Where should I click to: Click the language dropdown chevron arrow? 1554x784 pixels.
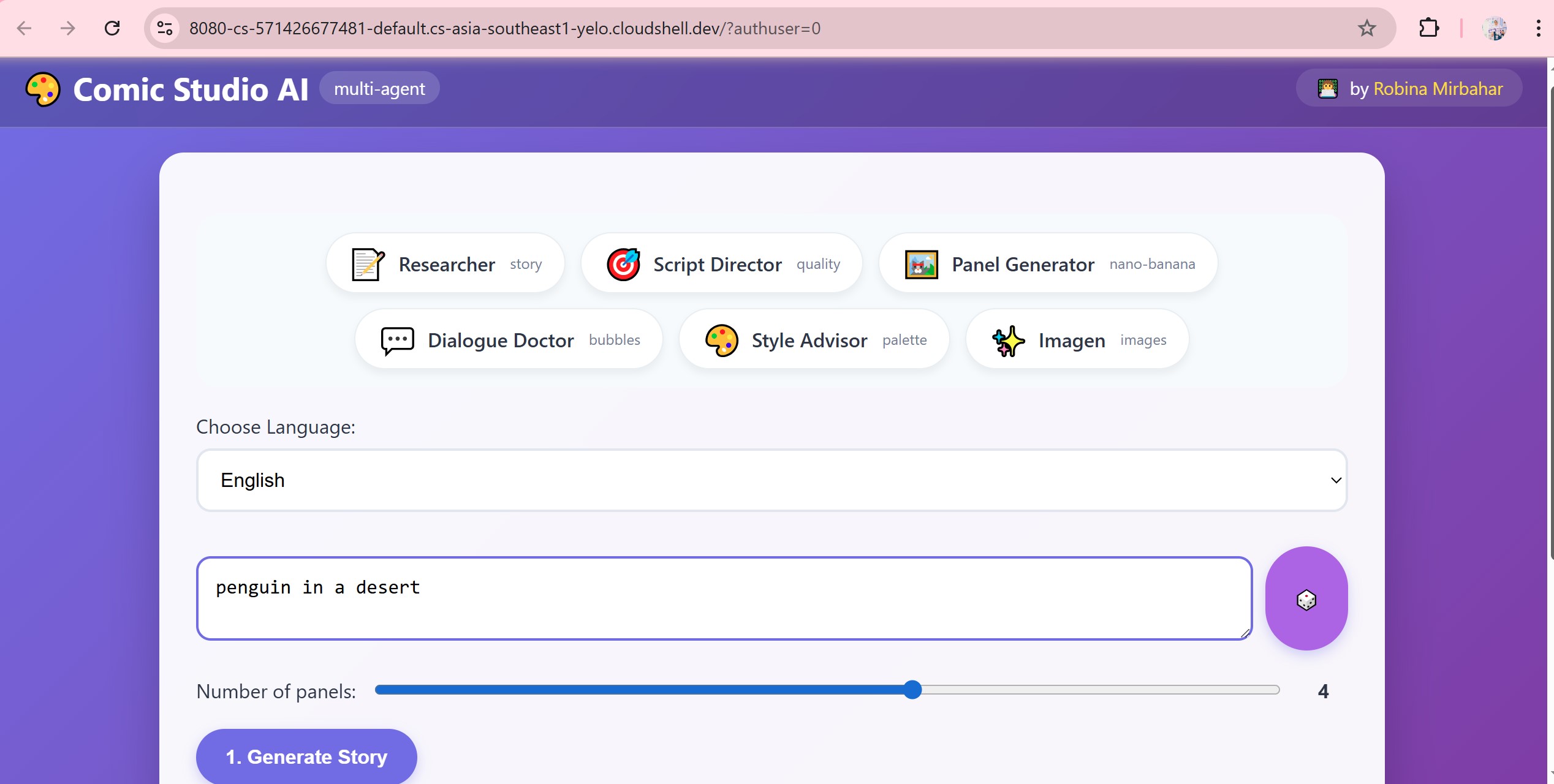point(1336,480)
